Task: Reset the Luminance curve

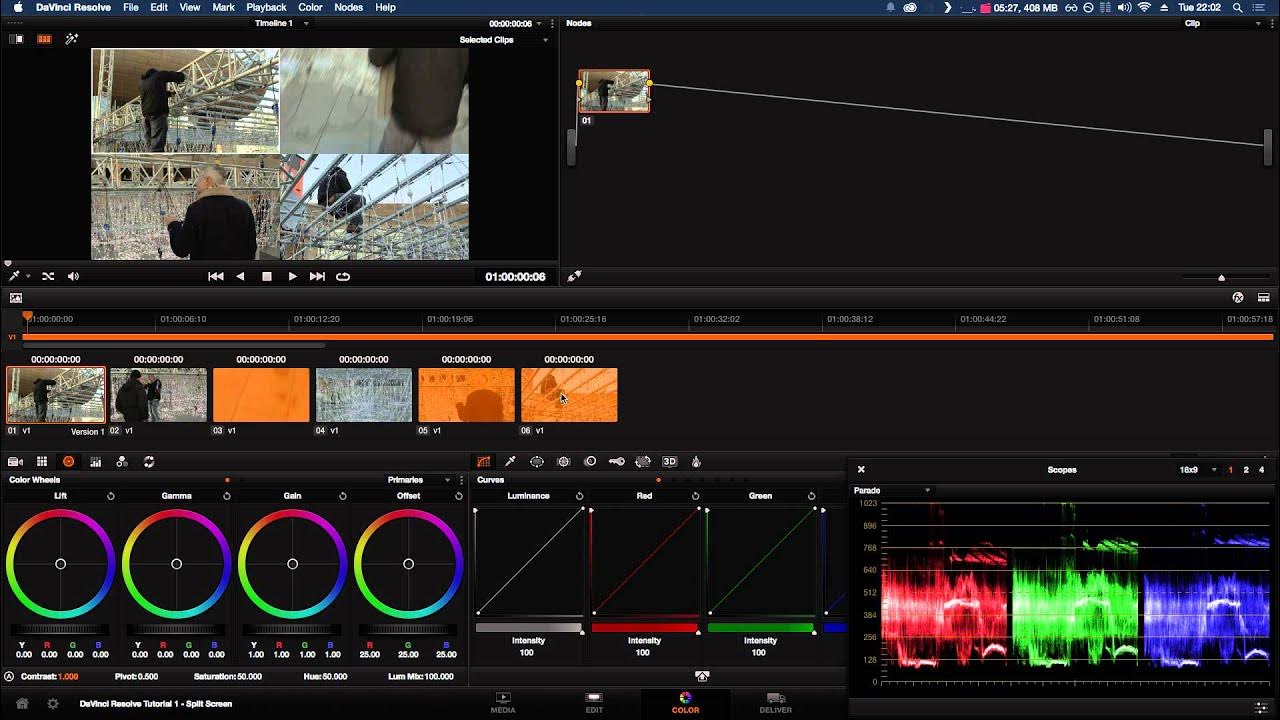Action: tap(579, 496)
